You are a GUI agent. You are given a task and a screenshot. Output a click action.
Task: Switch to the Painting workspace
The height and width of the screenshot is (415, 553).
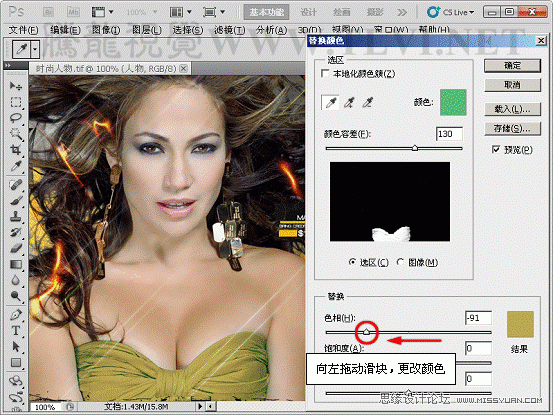pyautogui.click(x=342, y=12)
